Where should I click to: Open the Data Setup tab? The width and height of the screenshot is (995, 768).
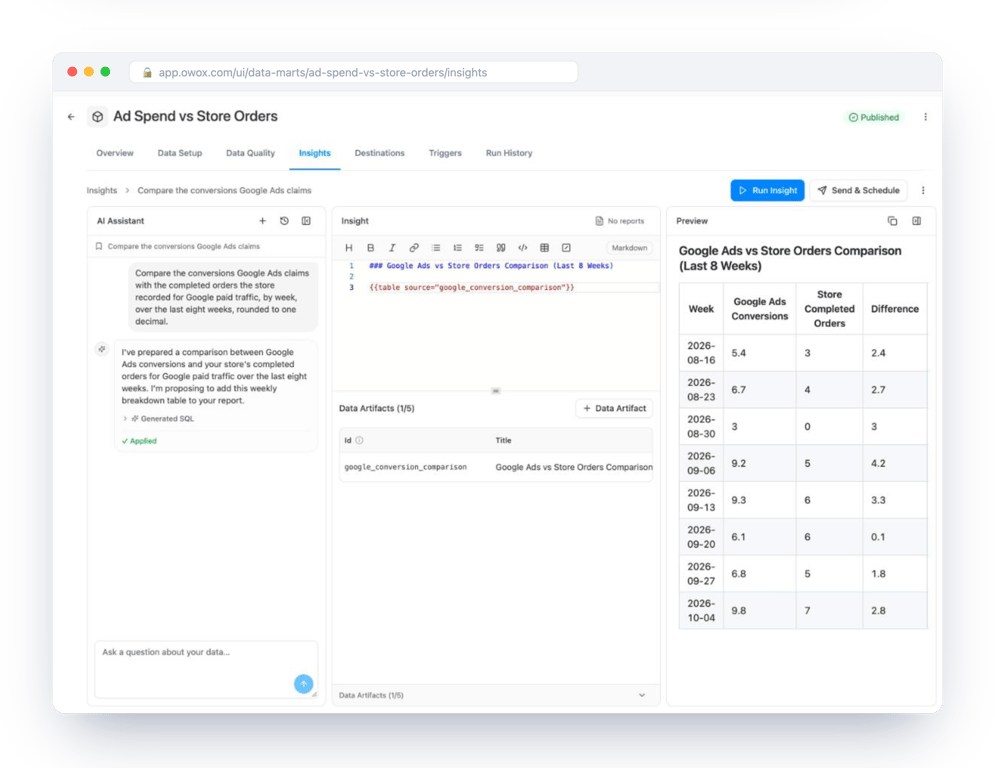click(x=180, y=153)
